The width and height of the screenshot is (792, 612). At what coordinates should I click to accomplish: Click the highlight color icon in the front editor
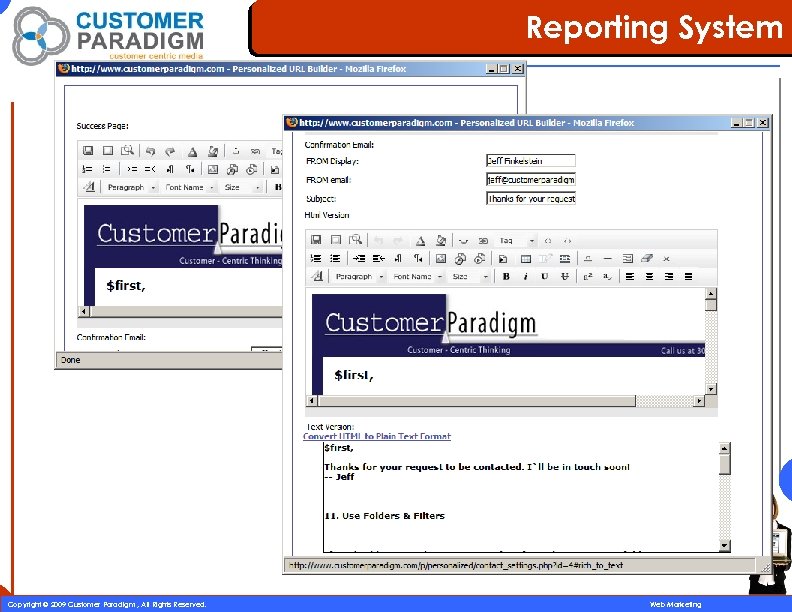(x=441, y=240)
